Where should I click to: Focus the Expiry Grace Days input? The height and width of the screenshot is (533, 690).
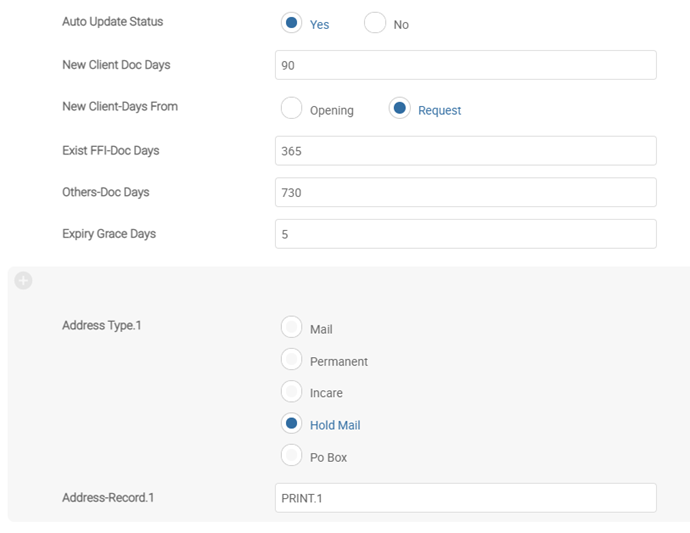click(465, 234)
